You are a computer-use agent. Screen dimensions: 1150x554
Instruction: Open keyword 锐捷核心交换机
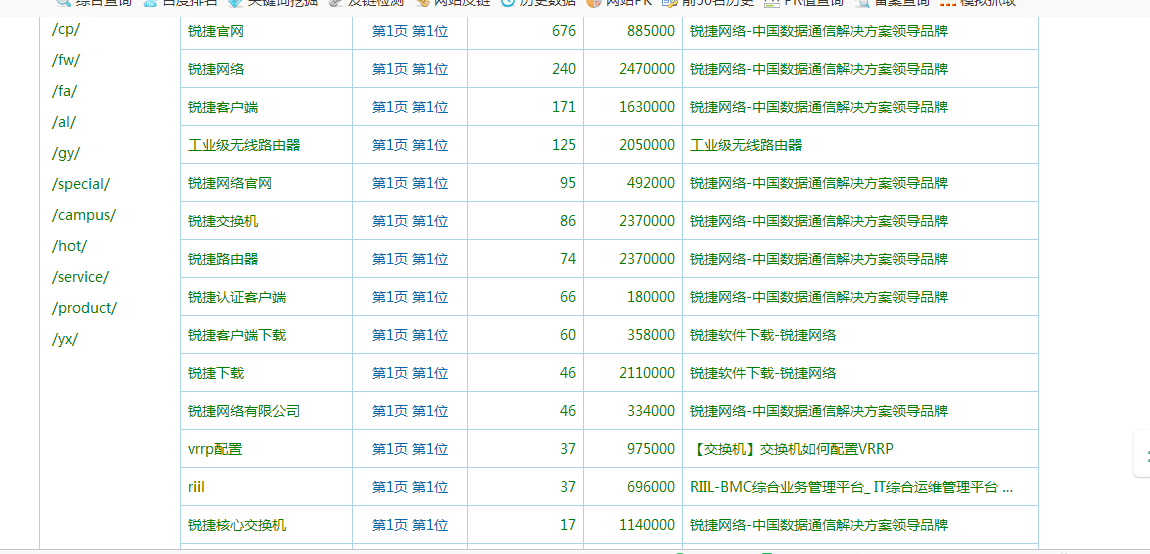click(237, 525)
